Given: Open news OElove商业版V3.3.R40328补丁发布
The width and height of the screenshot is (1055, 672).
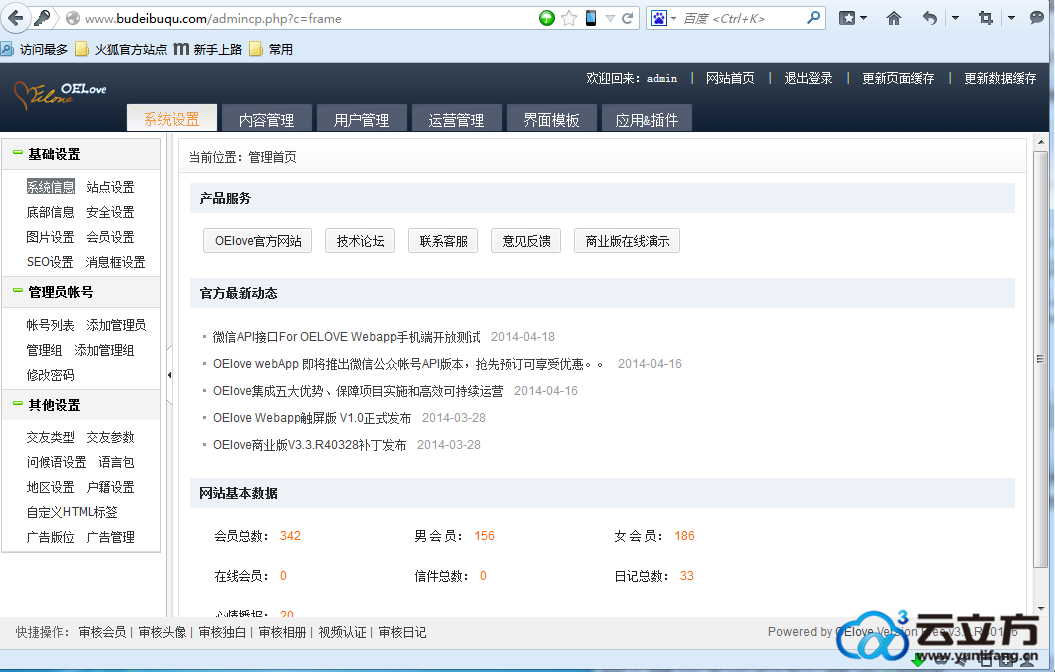Looking at the screenshot, I should [310, 445].
